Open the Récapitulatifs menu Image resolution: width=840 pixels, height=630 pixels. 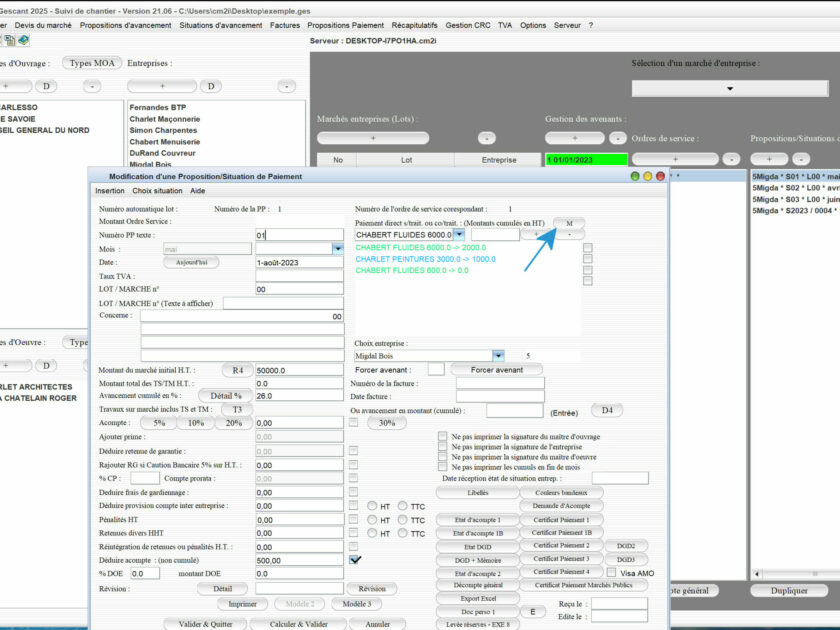(x=414, y=25)
